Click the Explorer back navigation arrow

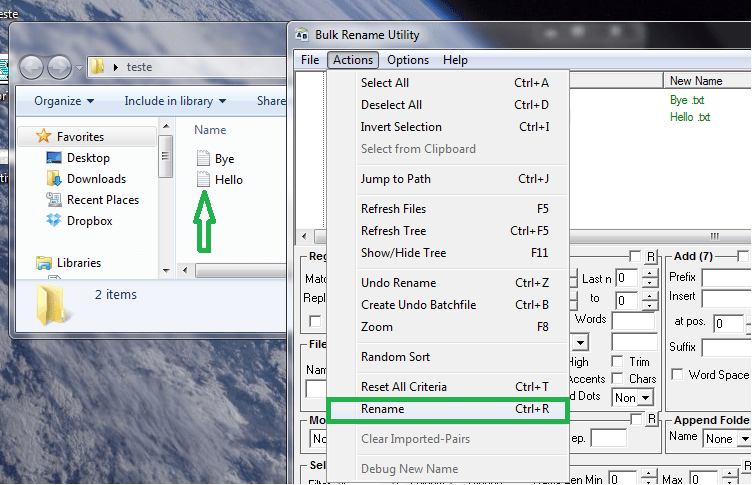pyautogui.click(x=32, y=67)
